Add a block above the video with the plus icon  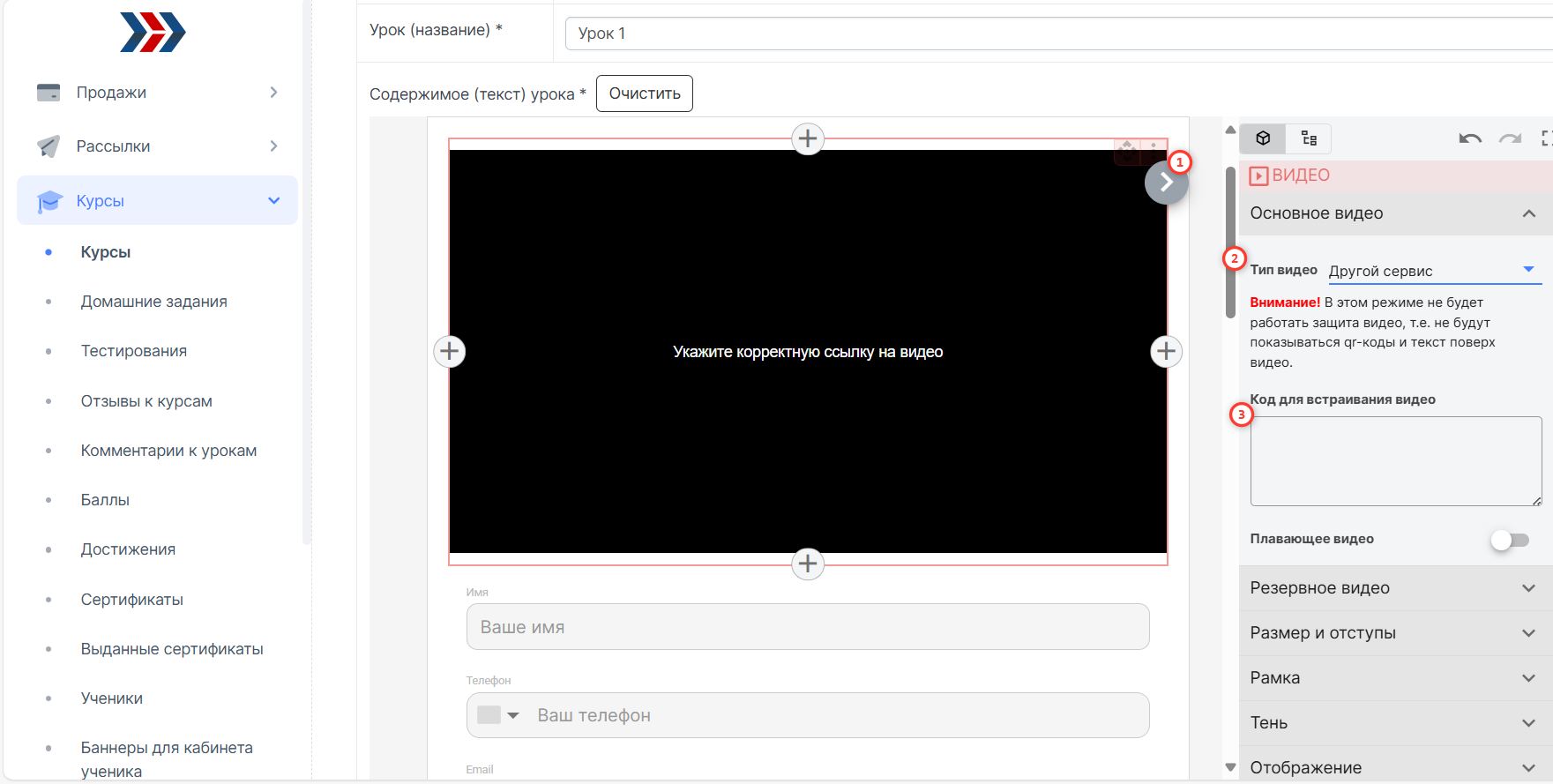[x=808, y=138]
